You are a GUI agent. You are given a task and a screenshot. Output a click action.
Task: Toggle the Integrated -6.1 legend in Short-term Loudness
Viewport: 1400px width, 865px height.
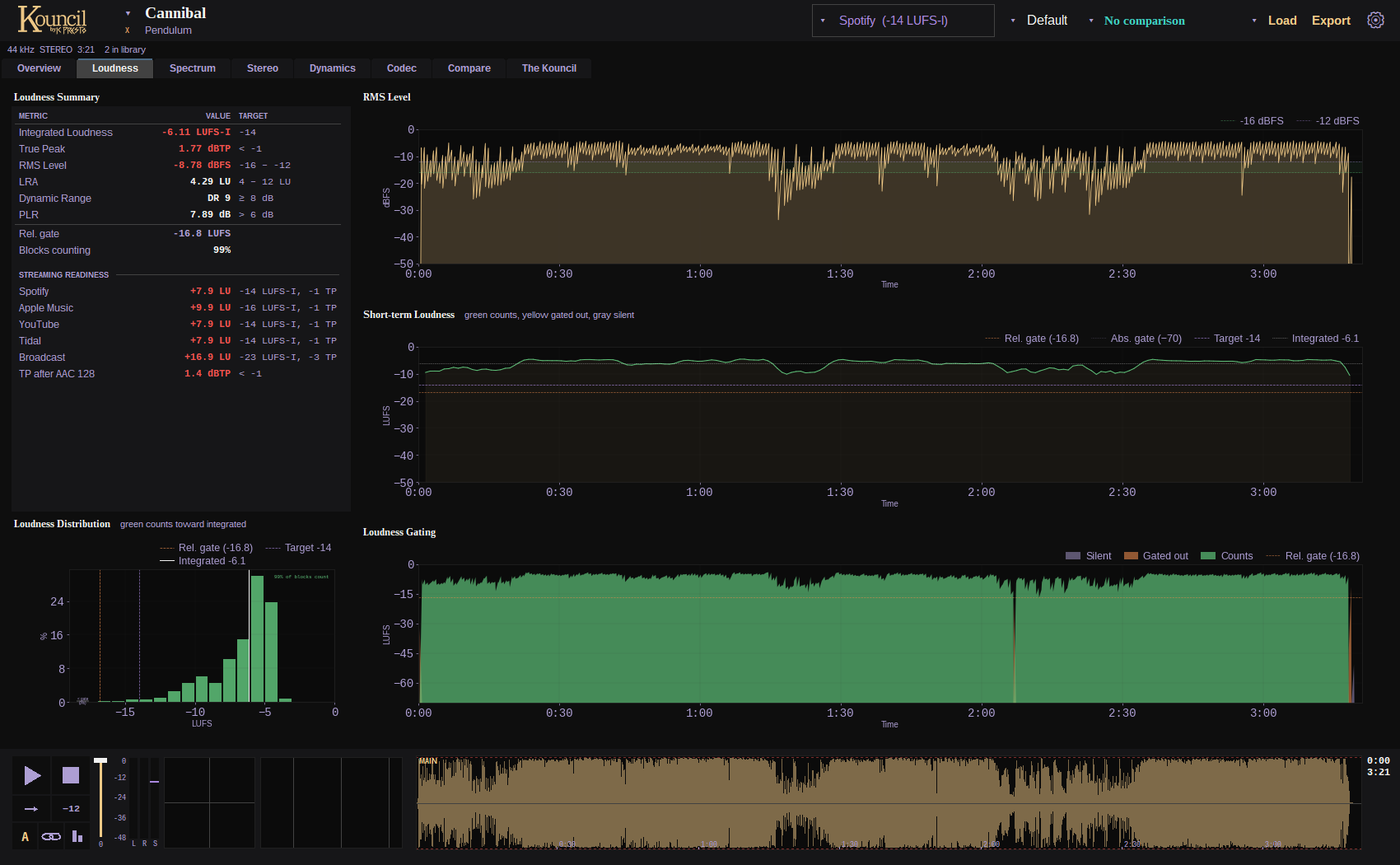coord(1316,339)
